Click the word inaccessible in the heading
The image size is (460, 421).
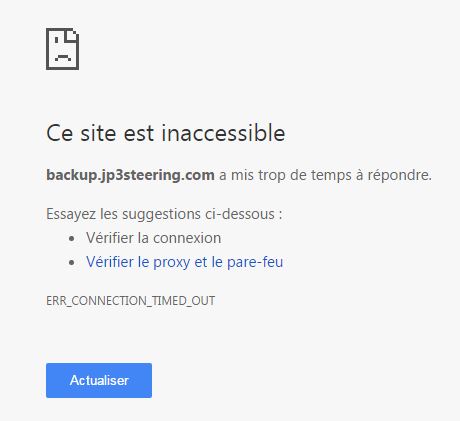(223, 133)
